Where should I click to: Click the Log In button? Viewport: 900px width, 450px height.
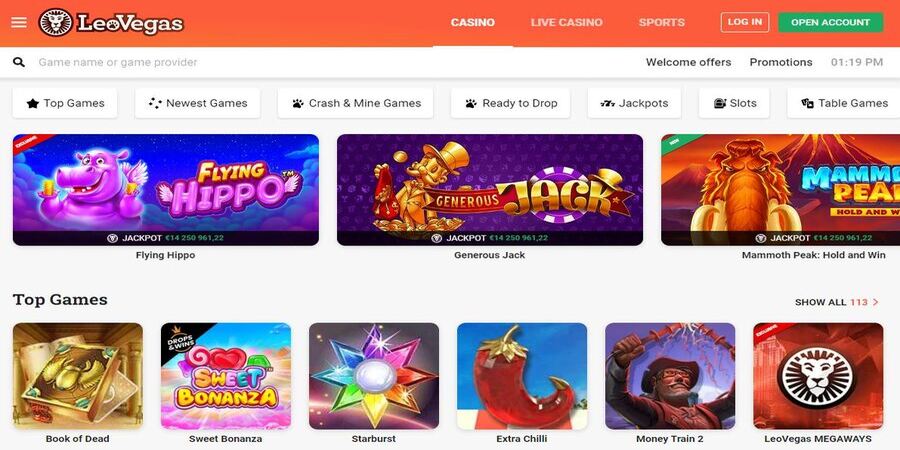point(745,22)
